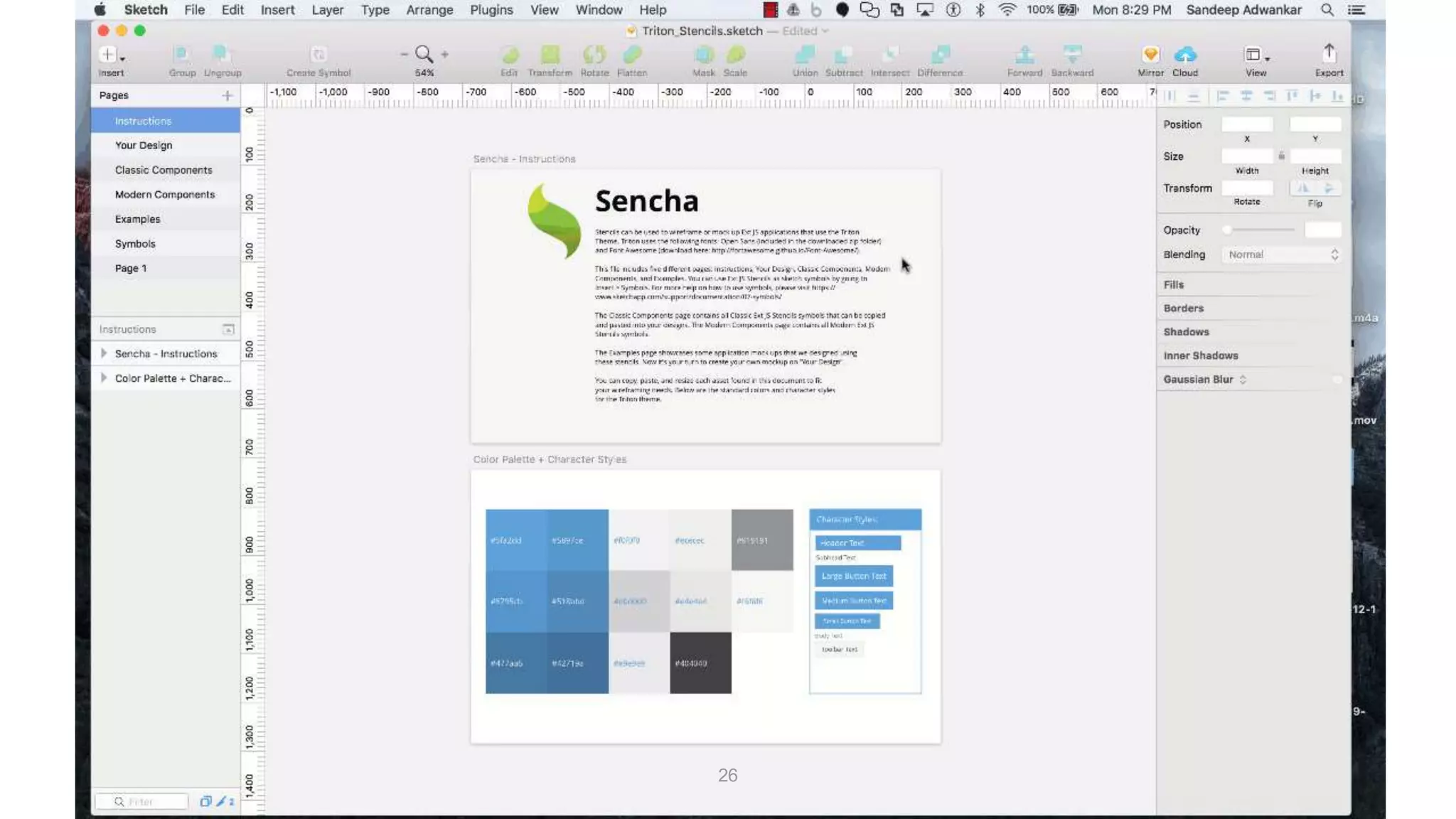The width and height of the screenshot is (1456, 819).
Task: Zoom in with the plus button
Action: click(x=445, y=54)
